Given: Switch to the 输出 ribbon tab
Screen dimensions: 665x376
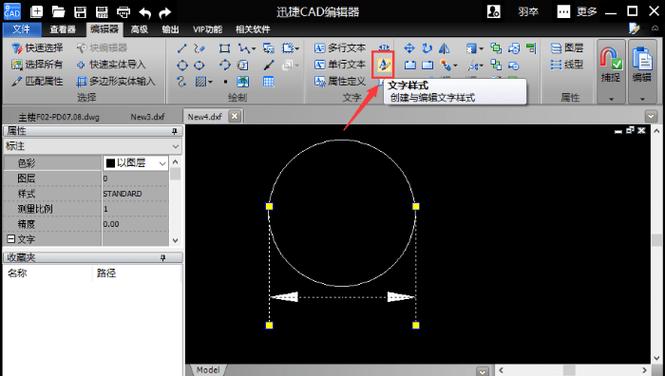Looking at the screenshot, I should pyautogui.click(x=170, y=29).
